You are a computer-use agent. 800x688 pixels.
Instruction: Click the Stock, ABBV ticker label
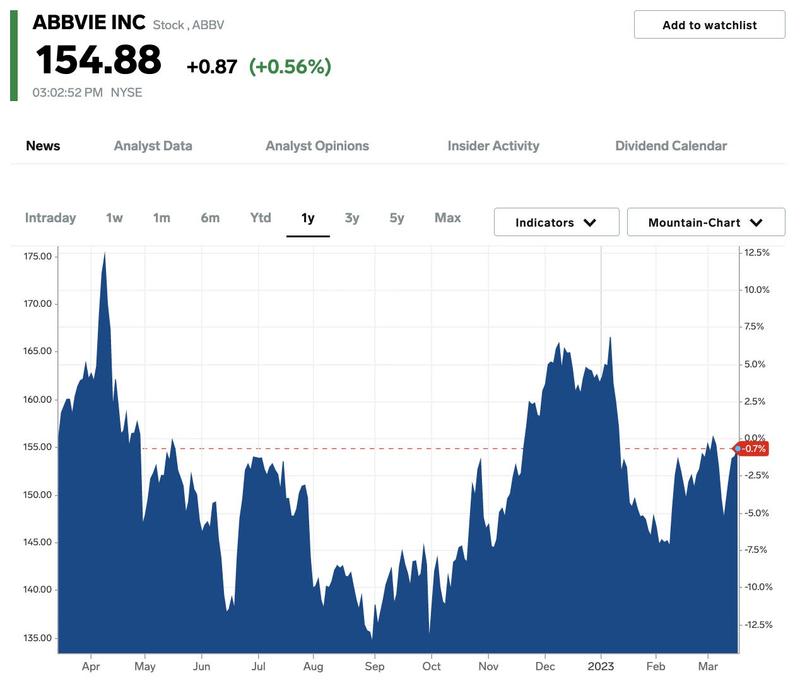188,25
